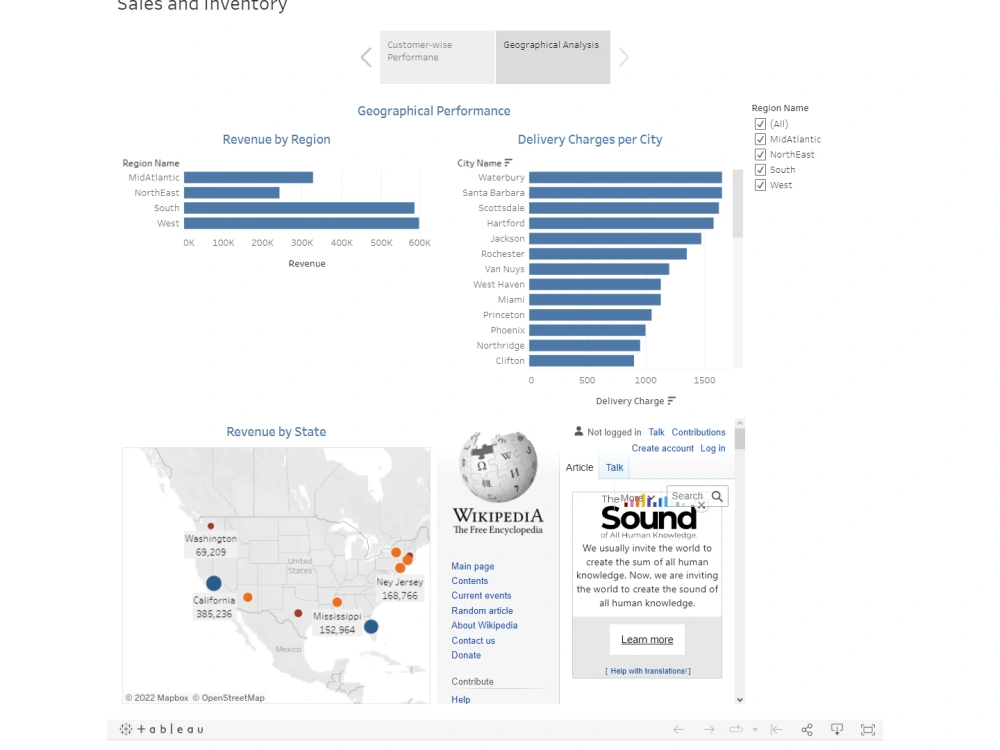The width and height of the screenshot is (1000, 750).
Task: Reset the dashboard with the revert icon
Action: pos(776,729)
